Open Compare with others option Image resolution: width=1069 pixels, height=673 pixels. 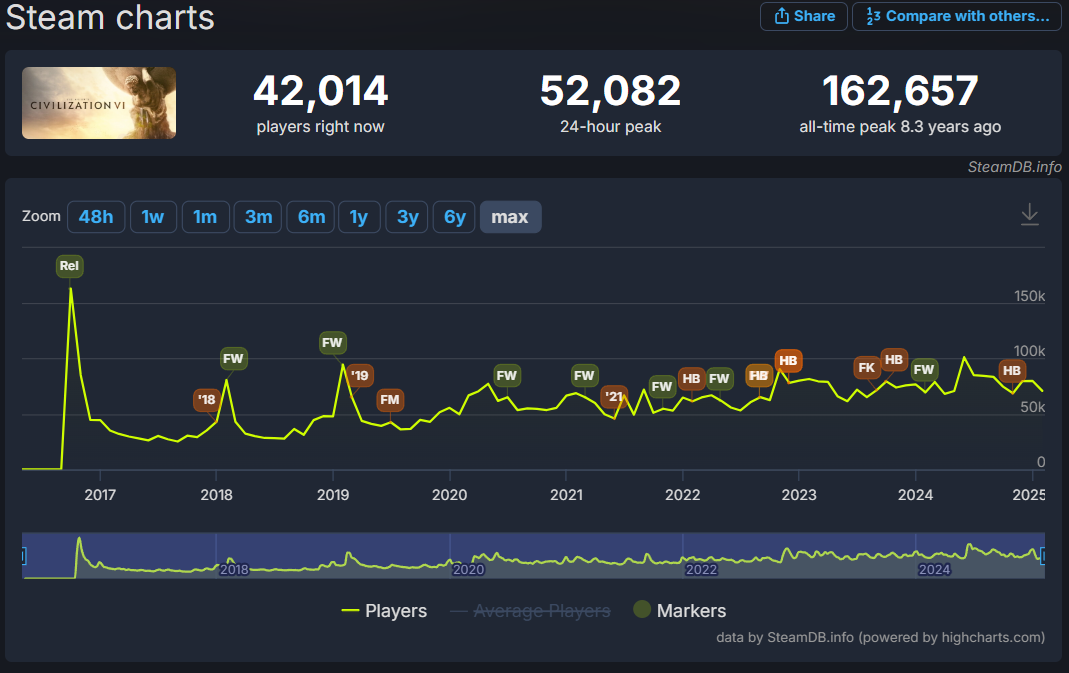(957, 16)
